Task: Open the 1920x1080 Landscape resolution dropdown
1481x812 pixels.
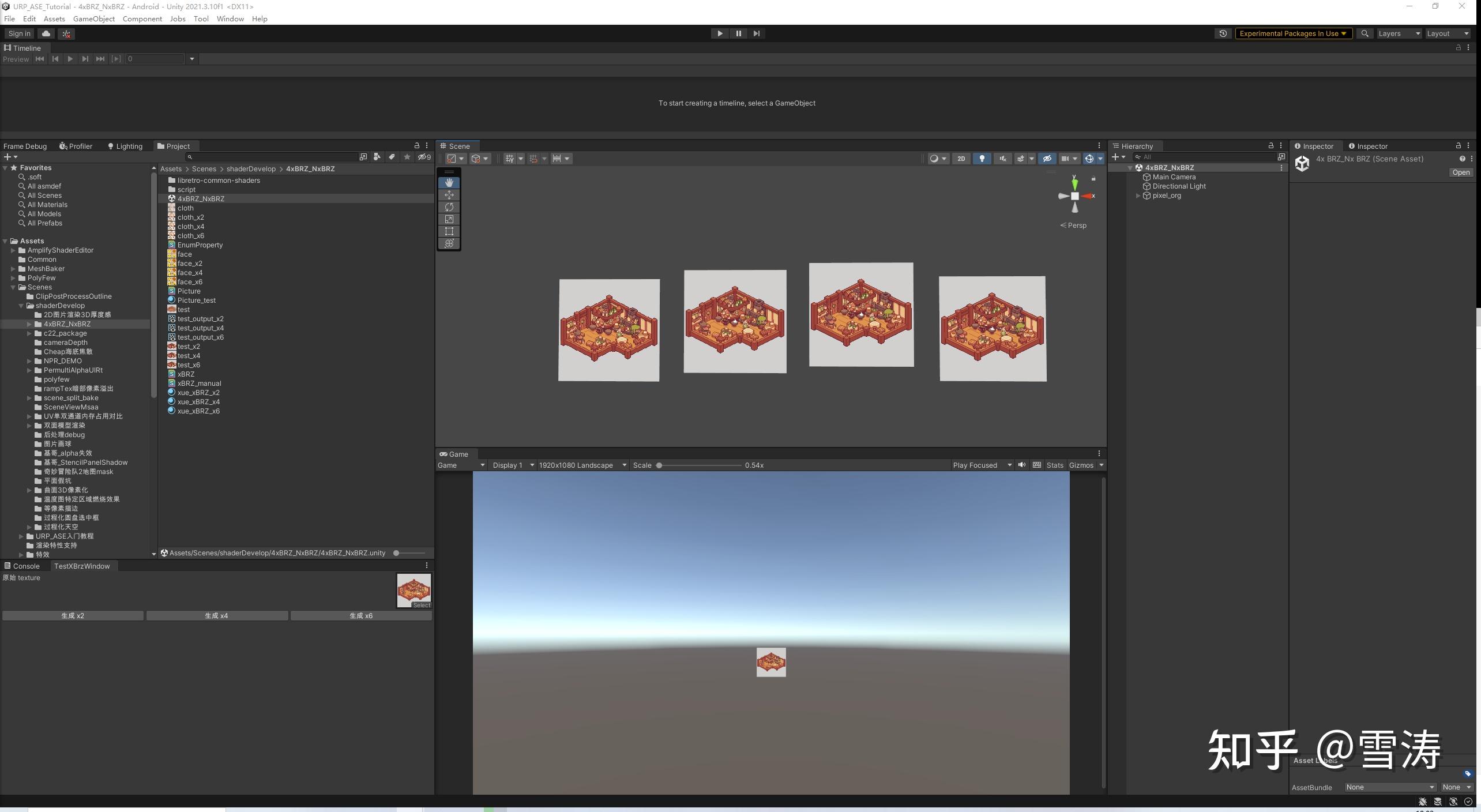Action: (x=581, y=465)
